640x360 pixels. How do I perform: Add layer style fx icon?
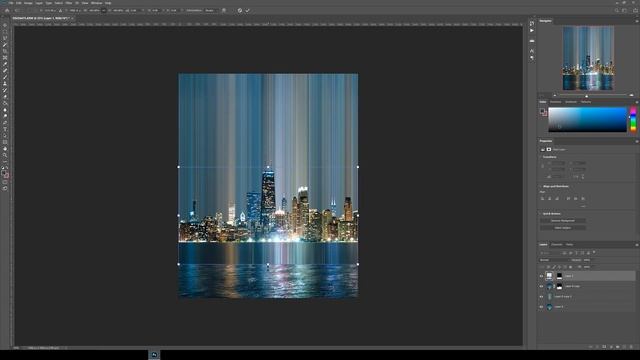[598, 347]
